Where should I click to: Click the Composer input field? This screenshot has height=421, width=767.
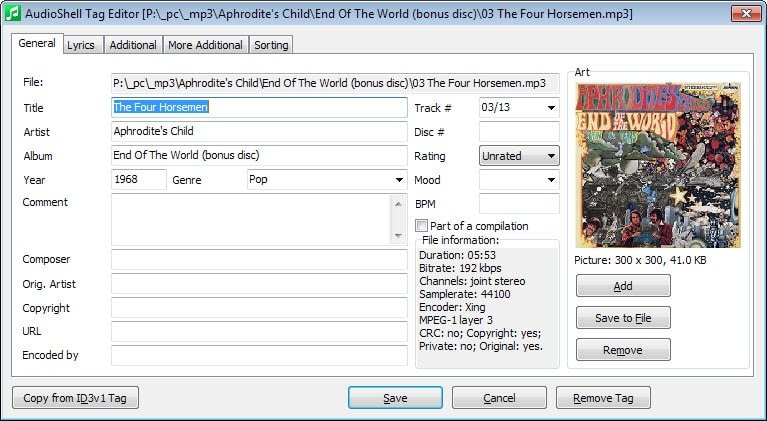(x=259, y=260)
